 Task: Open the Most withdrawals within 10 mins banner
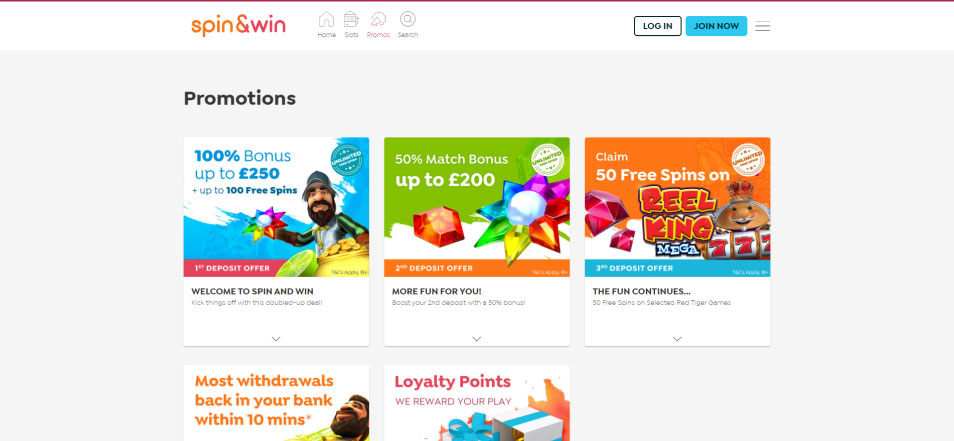point(276,403)
